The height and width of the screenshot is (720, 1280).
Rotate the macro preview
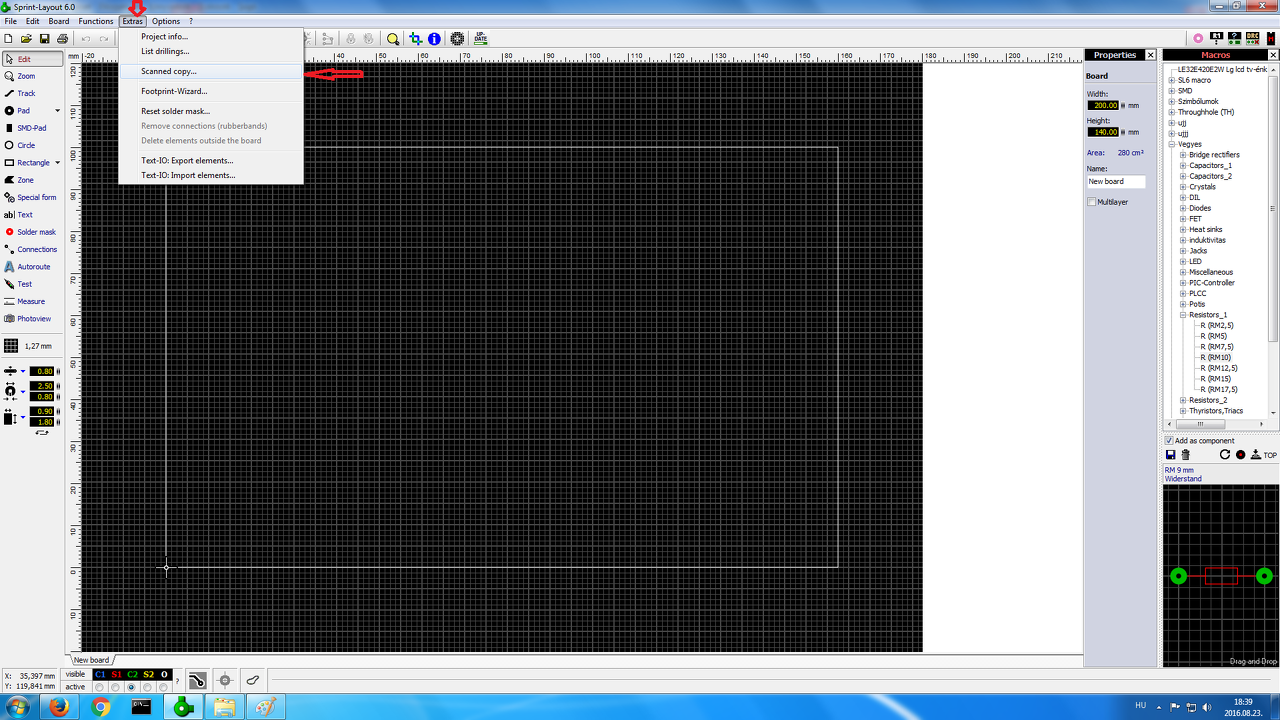pos(1225,455)
